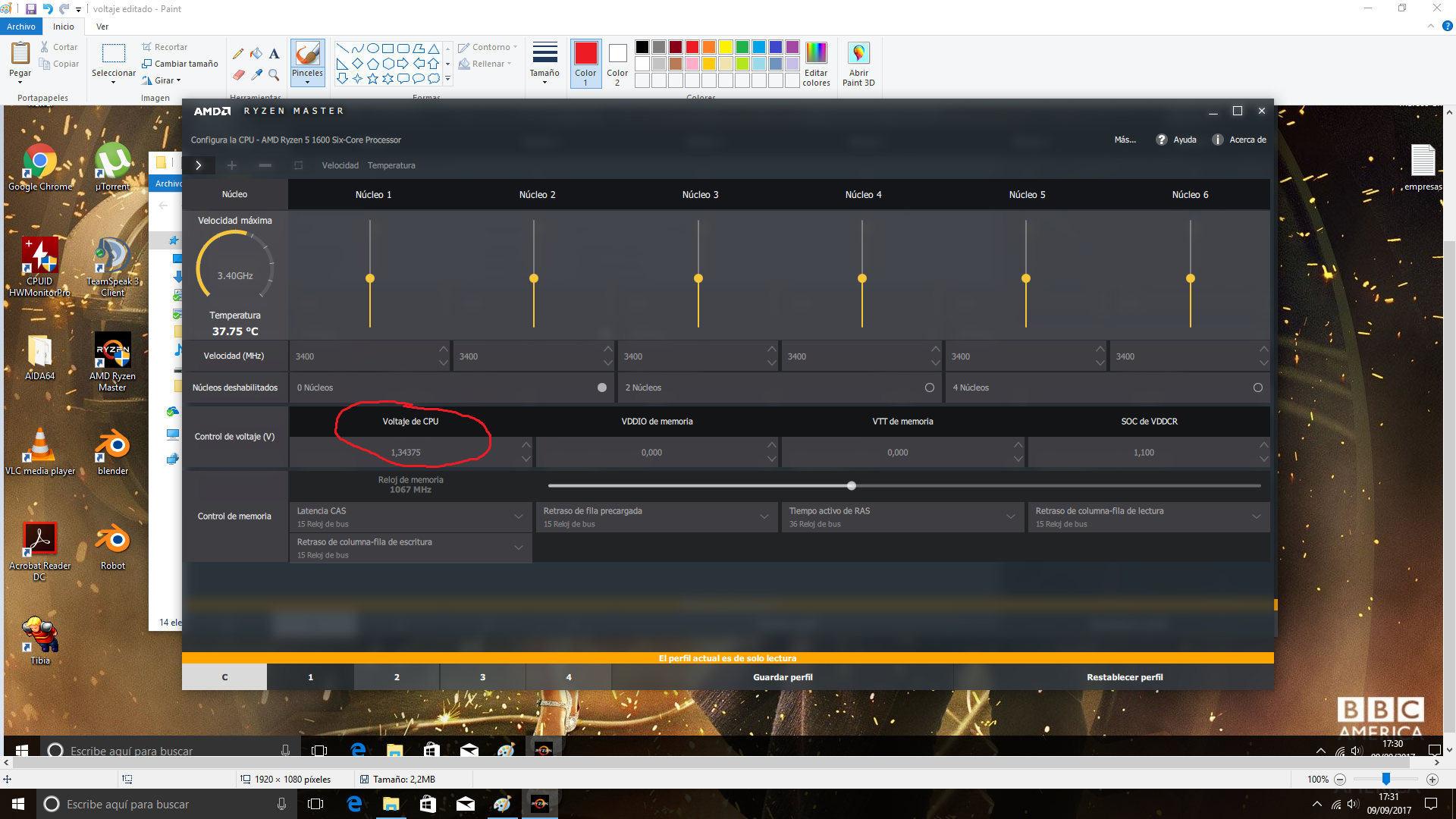Expand Tiempo activo de RAS dropdown
The height and width of the screenshot is (819, 1456).
click(1011, 516)
